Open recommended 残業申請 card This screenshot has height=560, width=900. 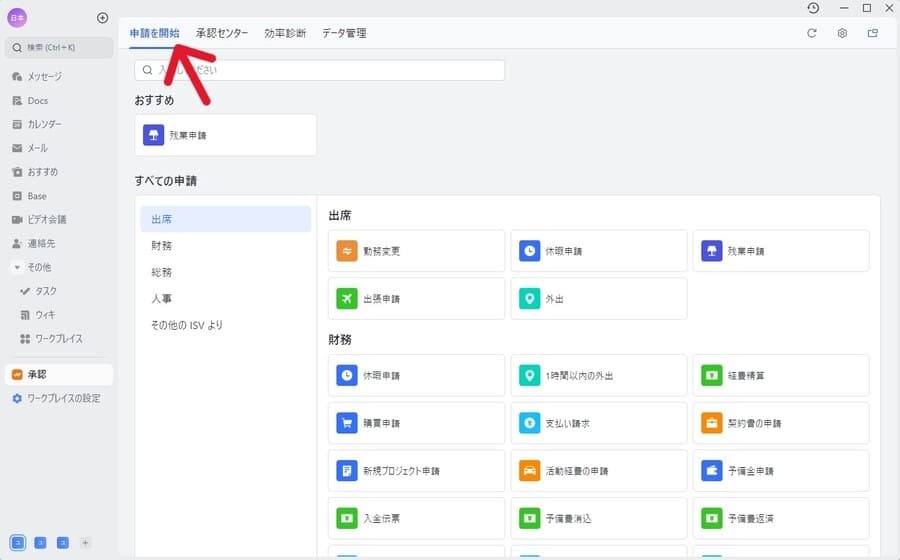[x=226, y=135]
